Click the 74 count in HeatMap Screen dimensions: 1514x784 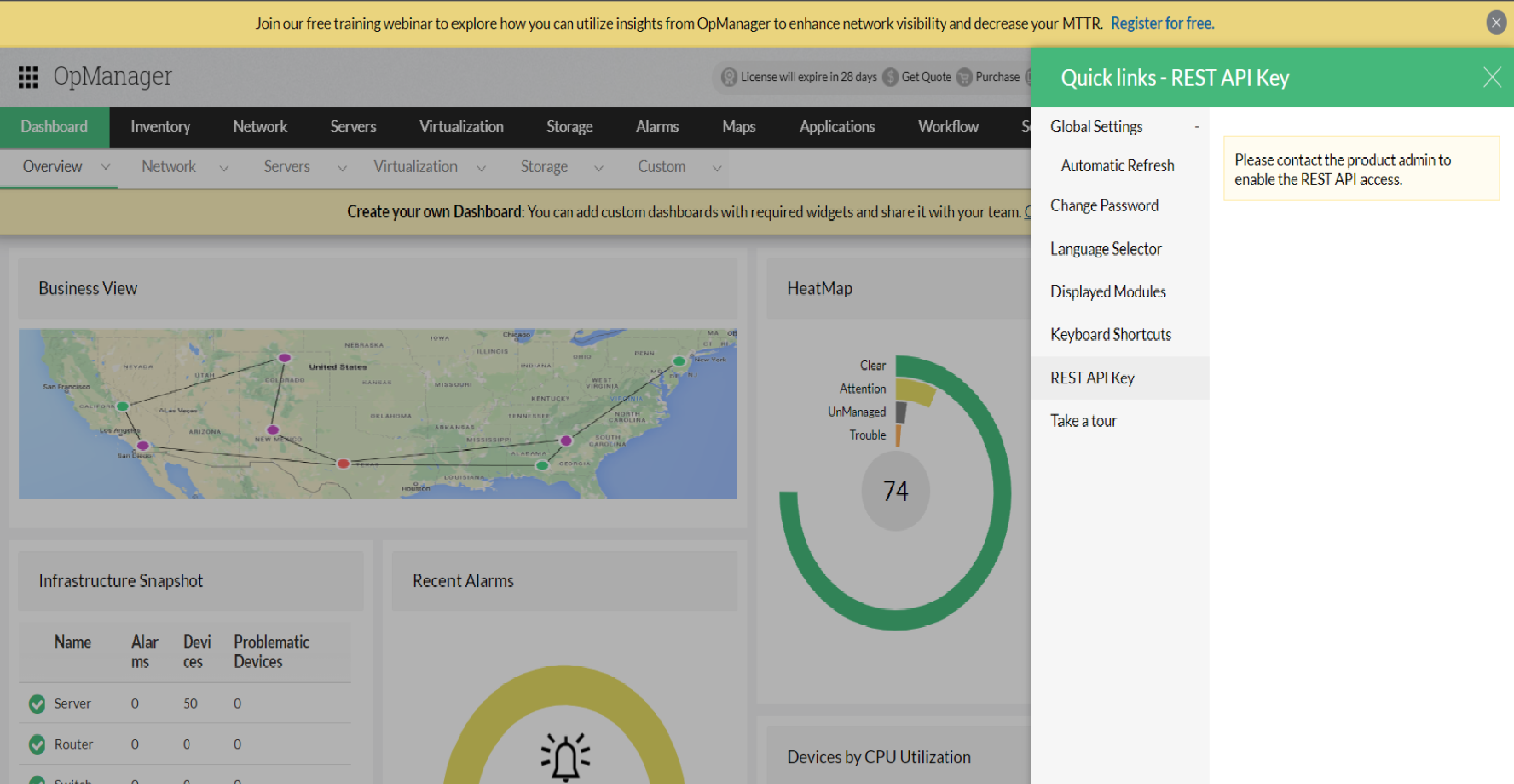(x=895, y=492)
